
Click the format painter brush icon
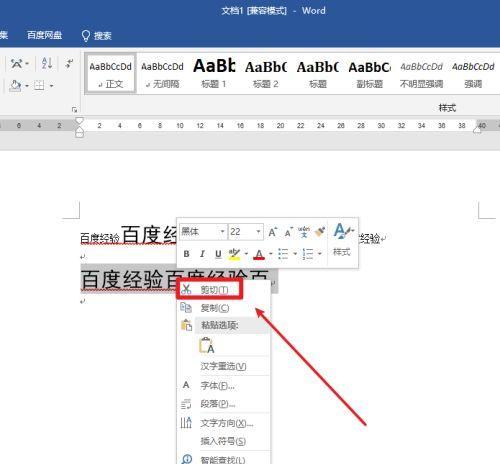click(x=320, y=232)
